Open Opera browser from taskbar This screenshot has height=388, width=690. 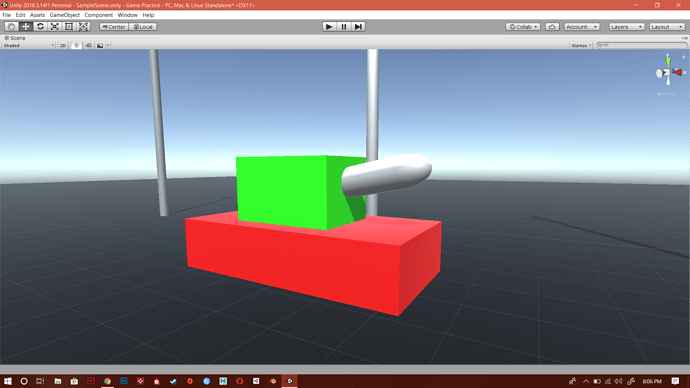239,381
